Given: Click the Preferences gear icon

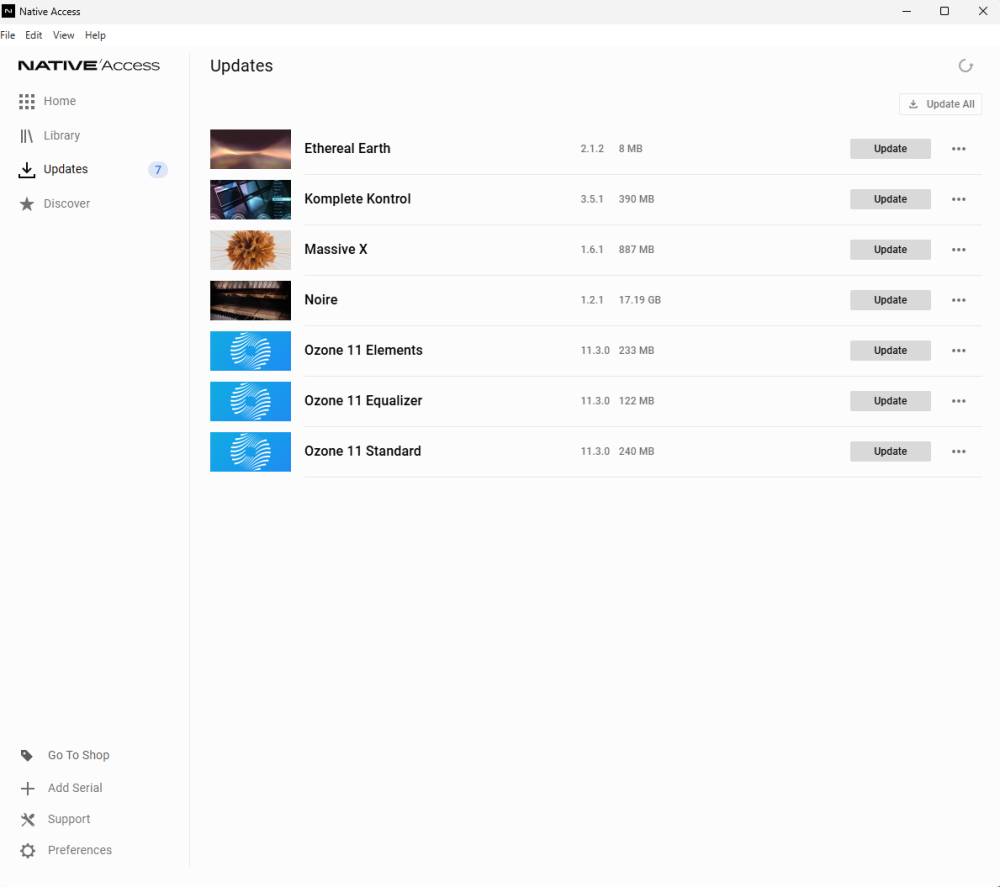Looking at the screenshot, I should (x=27, y=851).
